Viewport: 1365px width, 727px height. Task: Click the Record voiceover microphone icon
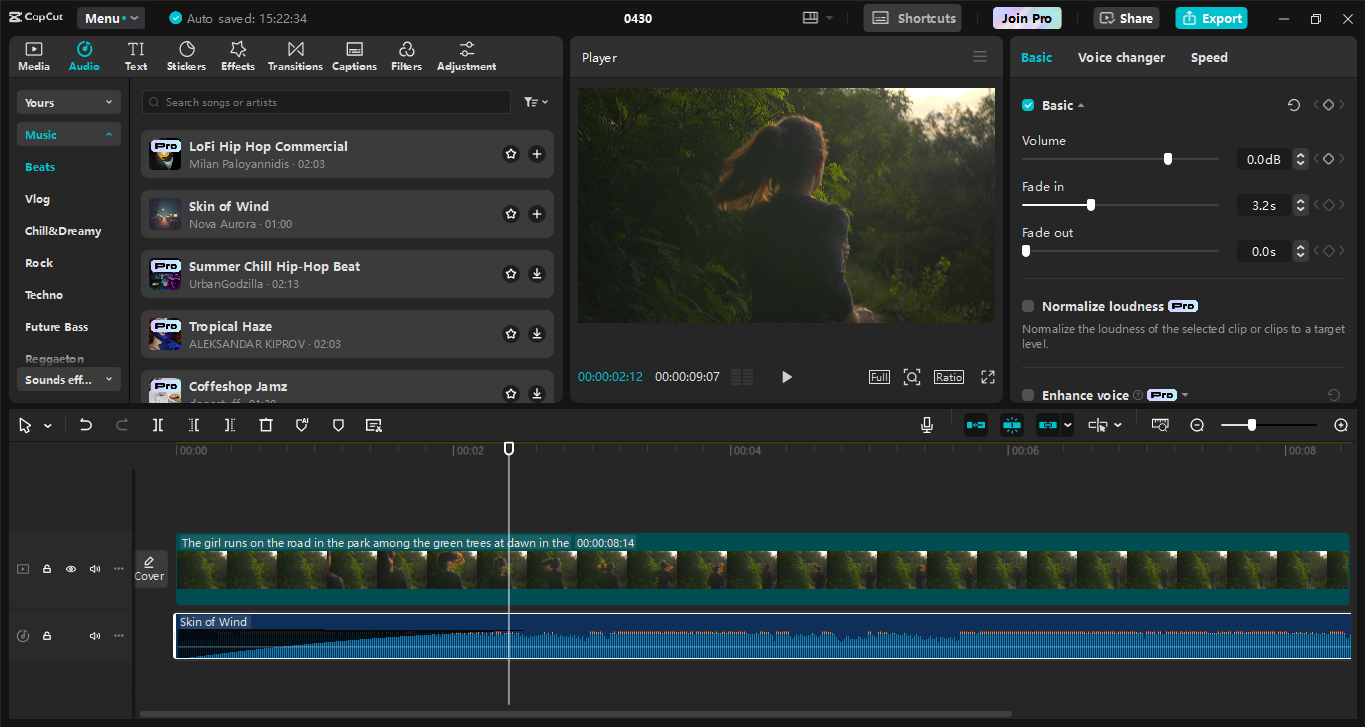pyautogui.click(x=927, y=425)
